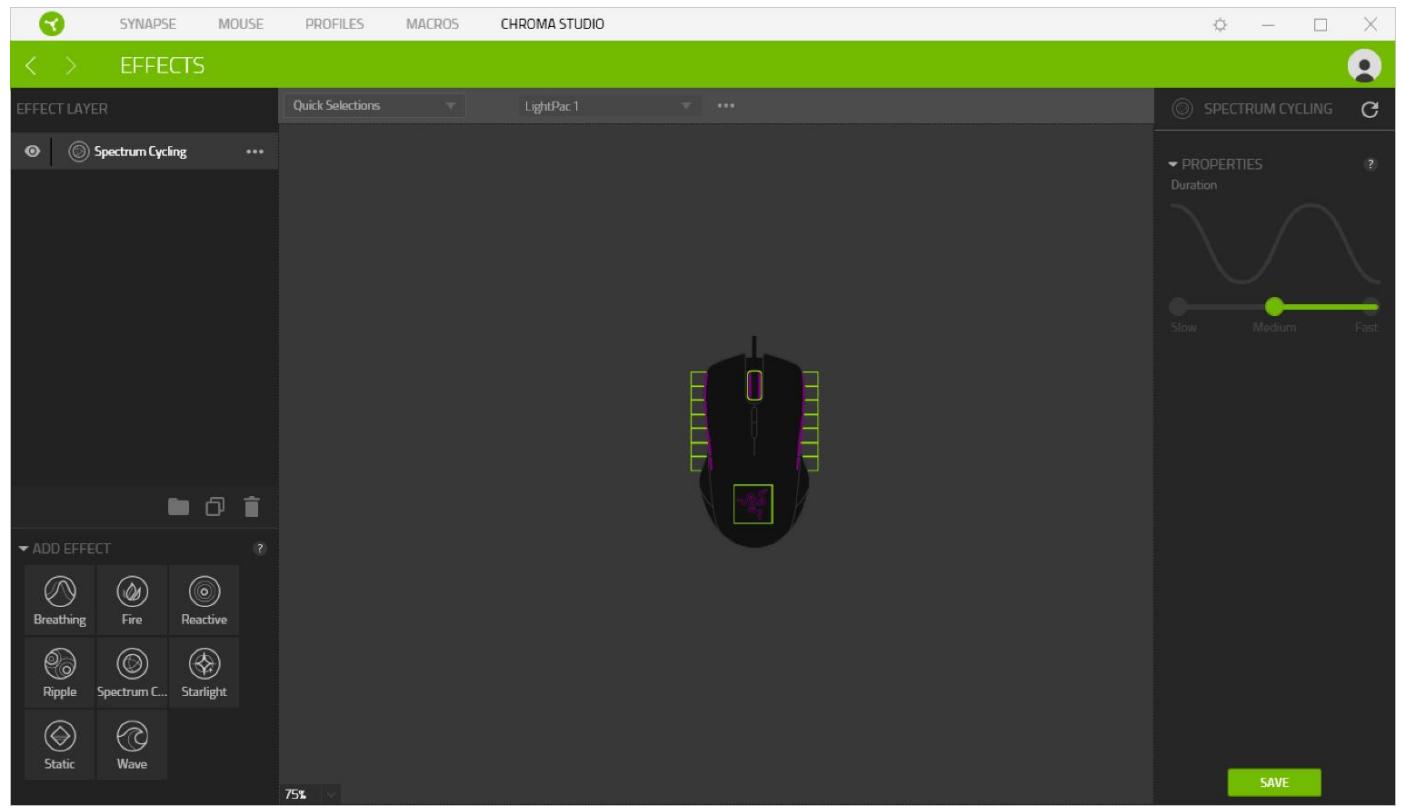Add the Ripple effect

[x=60, y=672]
